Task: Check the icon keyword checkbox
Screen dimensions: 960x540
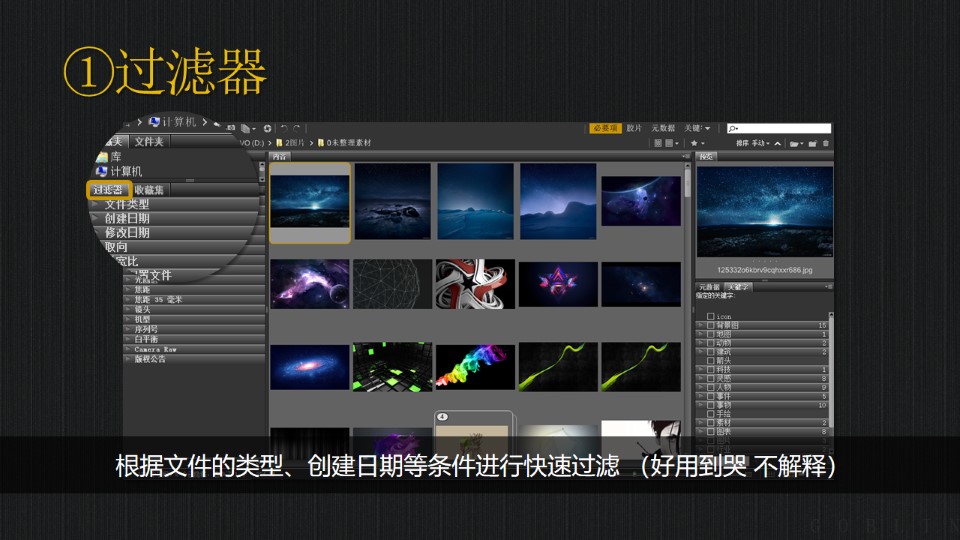Action: tap(711, 316)
